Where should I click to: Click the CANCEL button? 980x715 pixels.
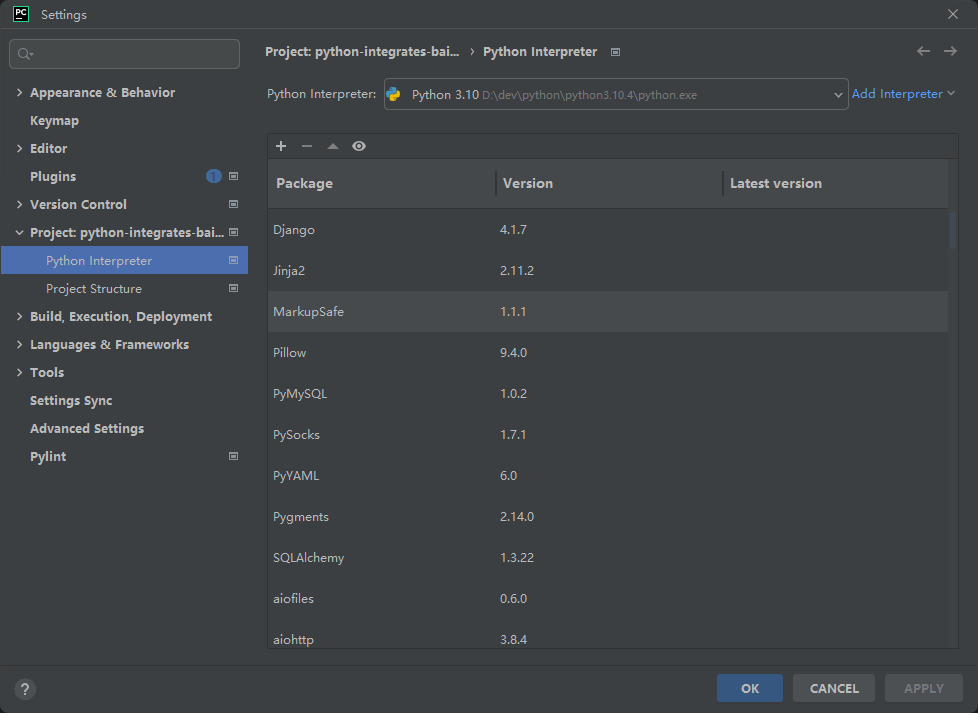click(x=834, y=688)
